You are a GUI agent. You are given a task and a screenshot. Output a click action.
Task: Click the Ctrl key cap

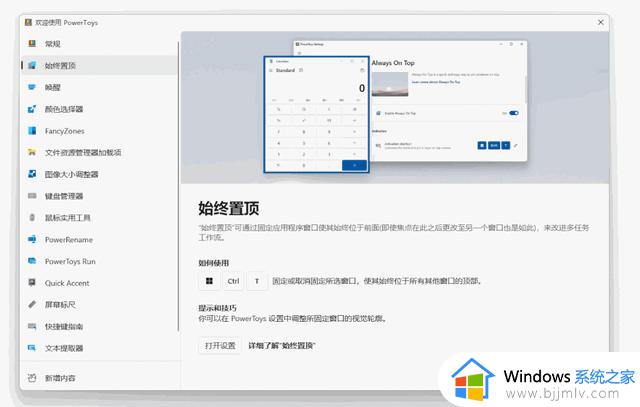pyautogui.click(x=233, y=281)
